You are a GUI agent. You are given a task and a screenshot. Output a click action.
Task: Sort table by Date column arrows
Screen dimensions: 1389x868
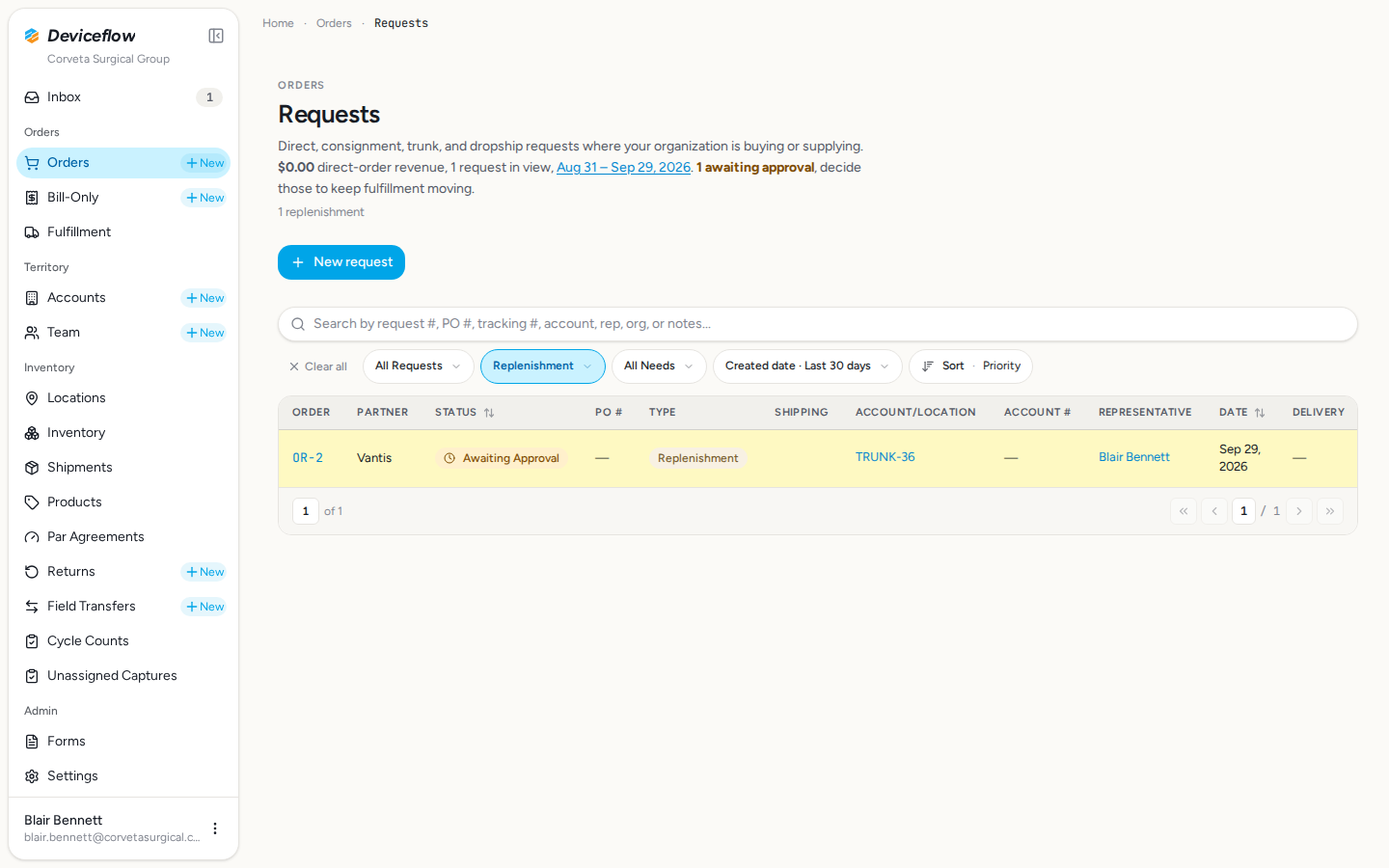pos(1260,413)
